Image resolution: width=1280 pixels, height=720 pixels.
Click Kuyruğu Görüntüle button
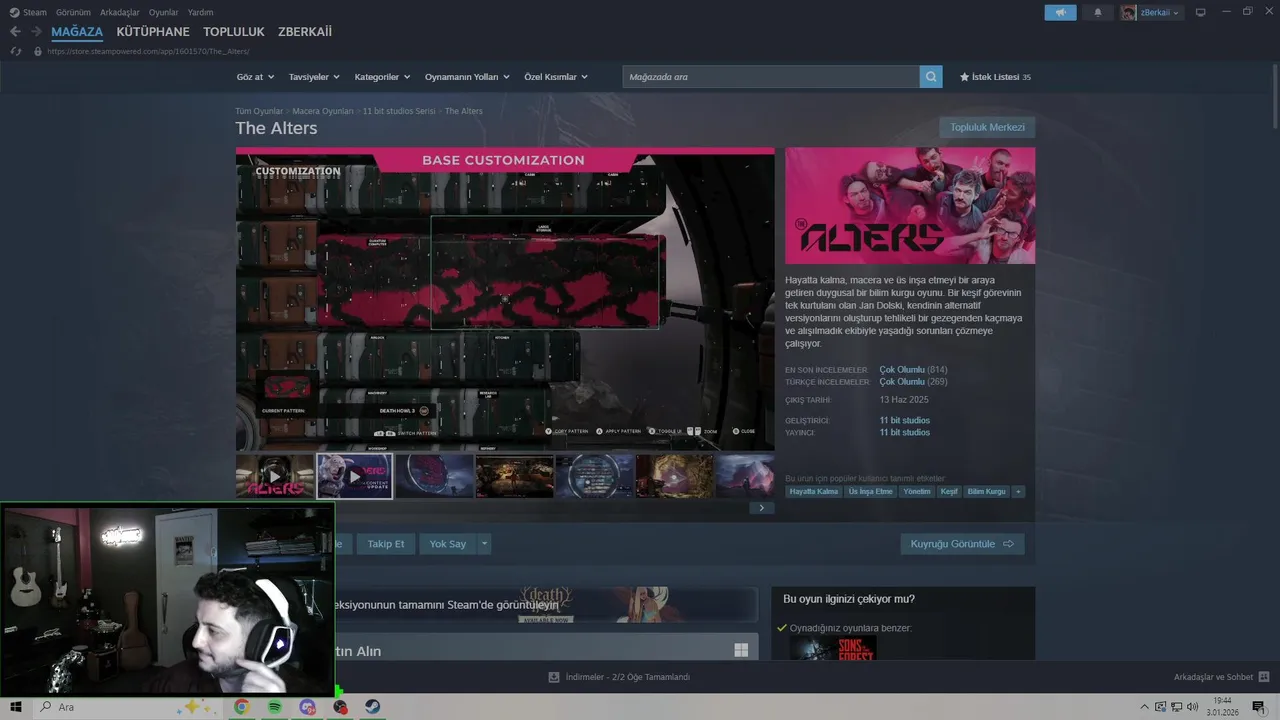(x=962, y=544)
